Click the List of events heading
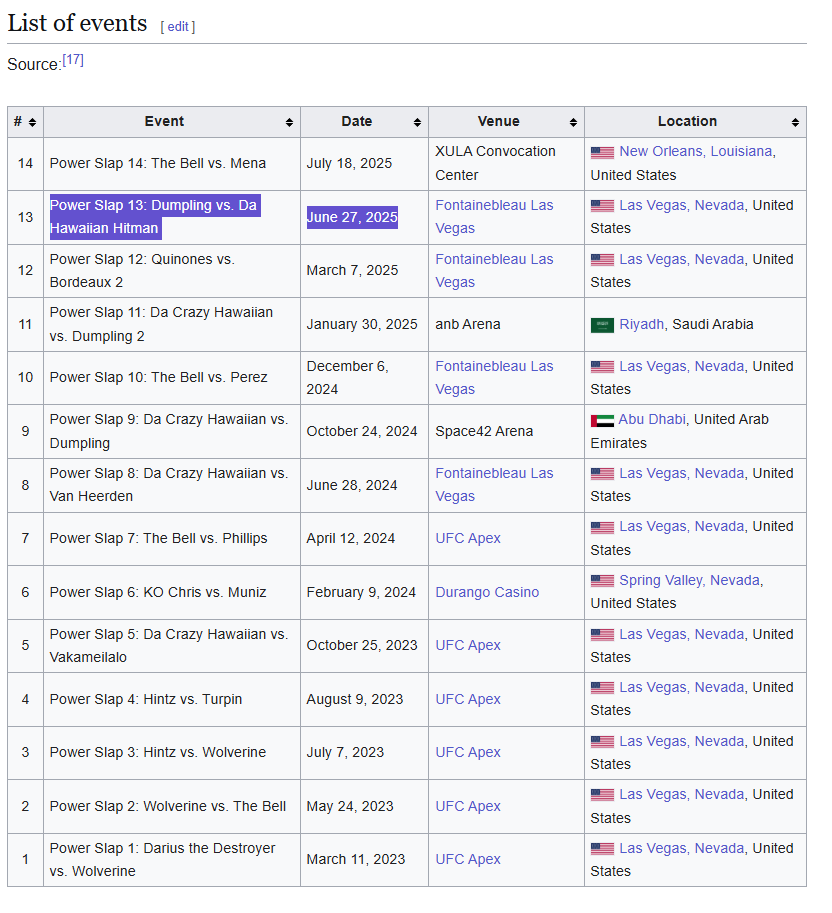This screenshot has height=913, width=832. click(77, 23)
